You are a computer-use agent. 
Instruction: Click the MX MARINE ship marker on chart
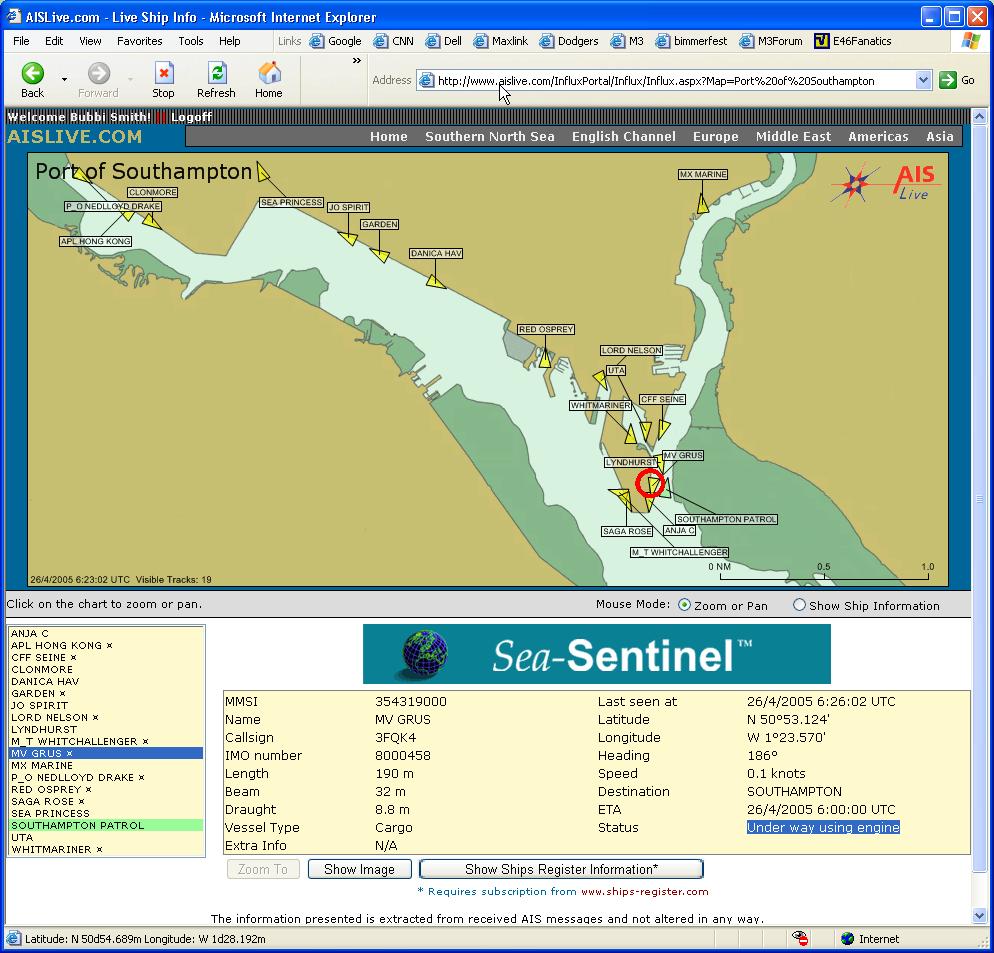click(702, 204)
